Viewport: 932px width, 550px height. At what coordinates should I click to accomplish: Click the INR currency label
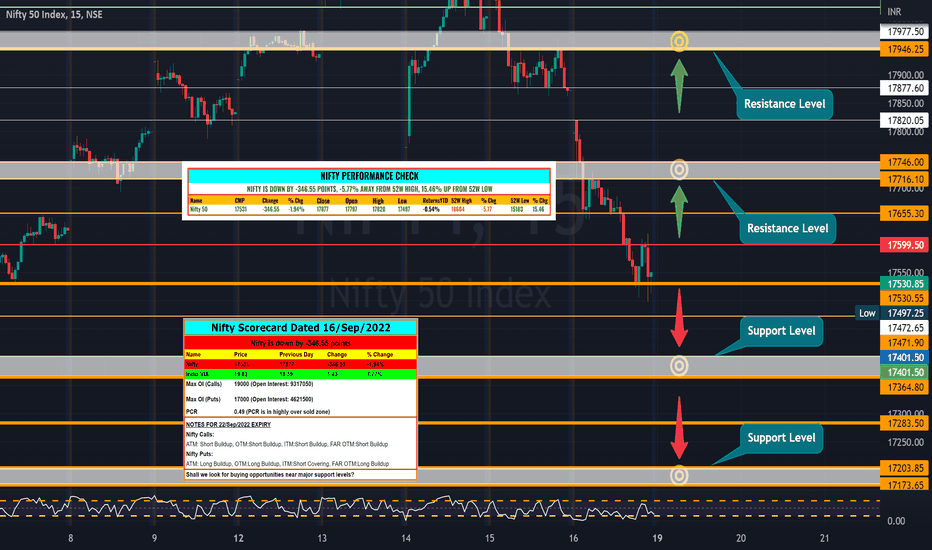pyautogui.click(x=894, y=12)
